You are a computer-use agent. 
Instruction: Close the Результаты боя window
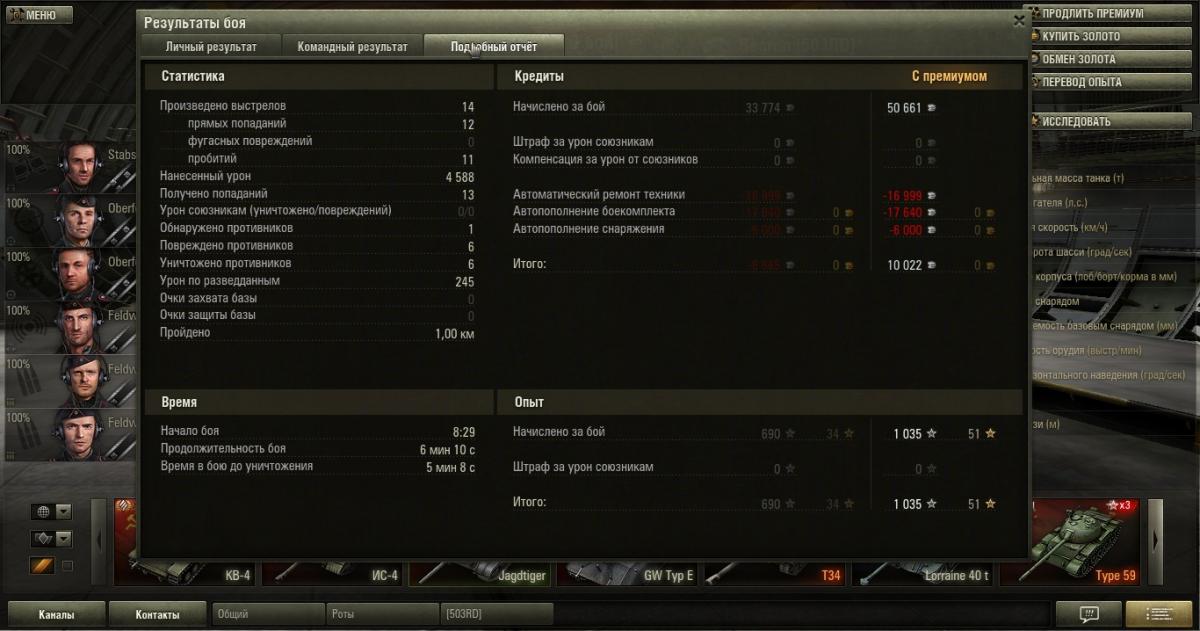tap(1019, 20)
